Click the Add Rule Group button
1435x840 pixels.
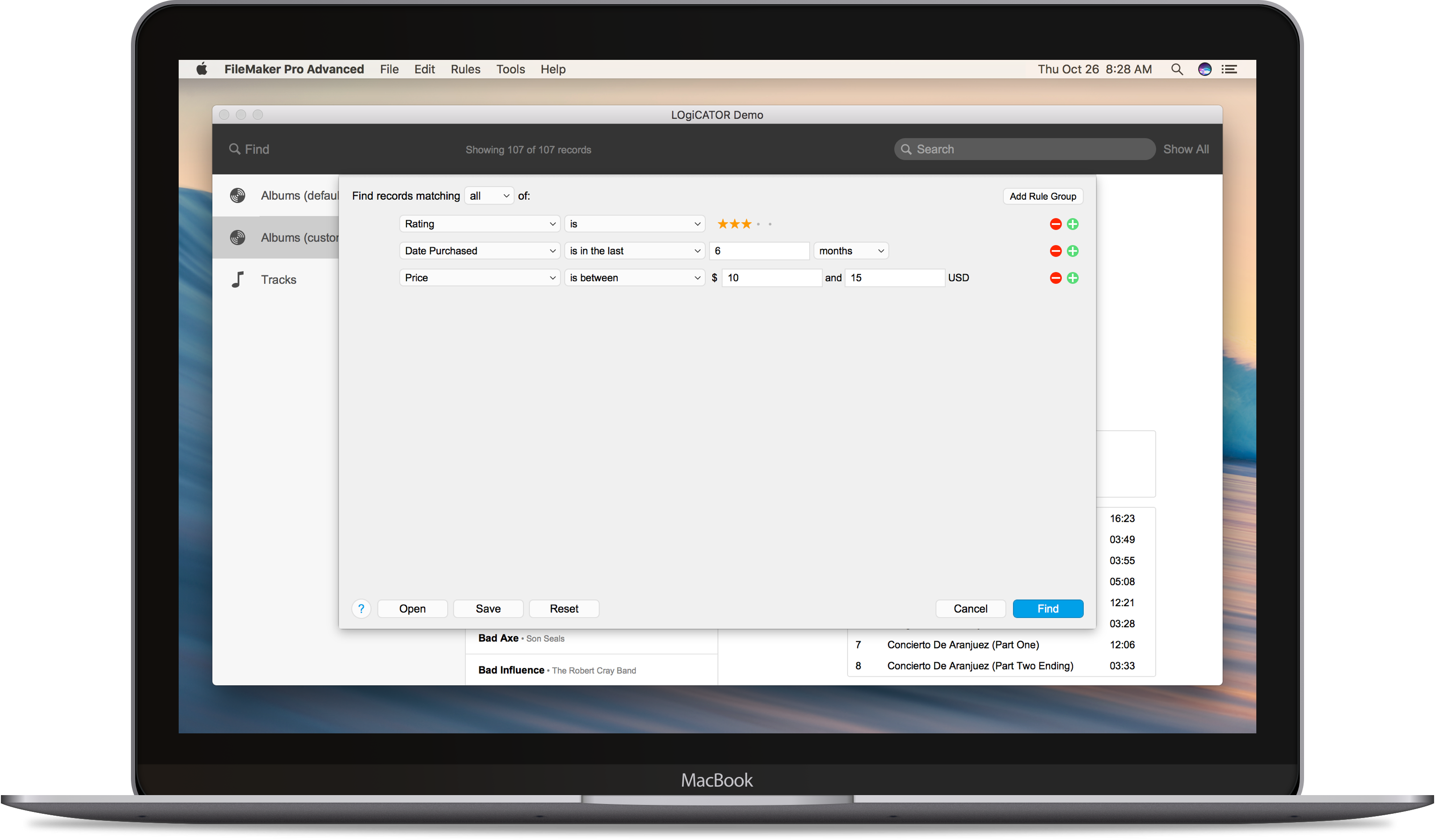coord(1043,196)
